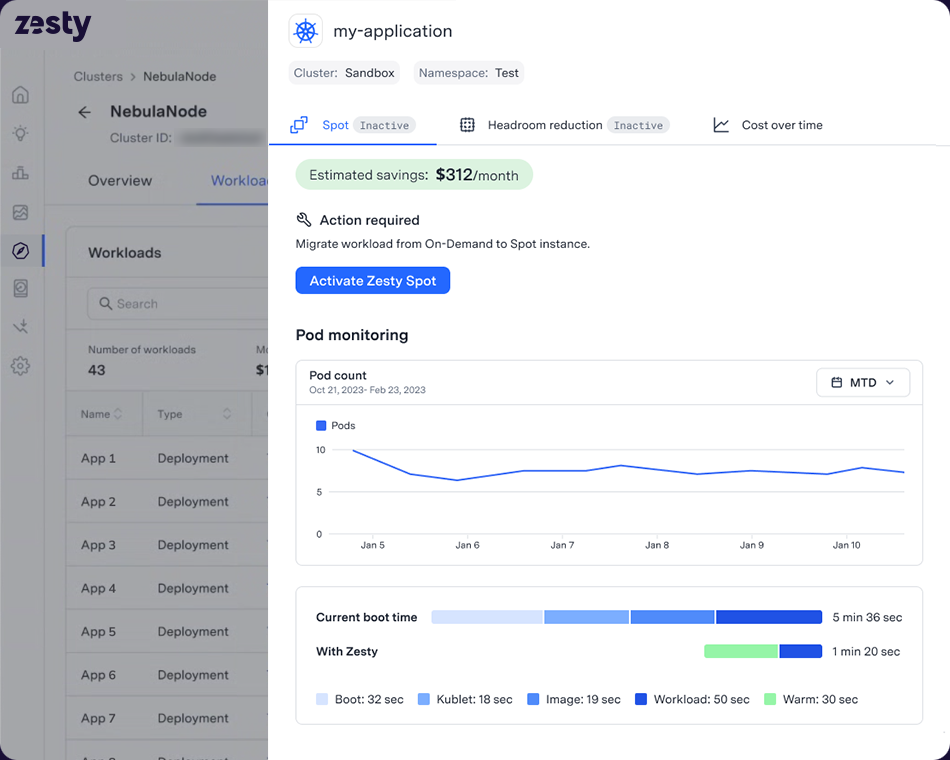Switch to Headroom reduction tab

(564, 125)
